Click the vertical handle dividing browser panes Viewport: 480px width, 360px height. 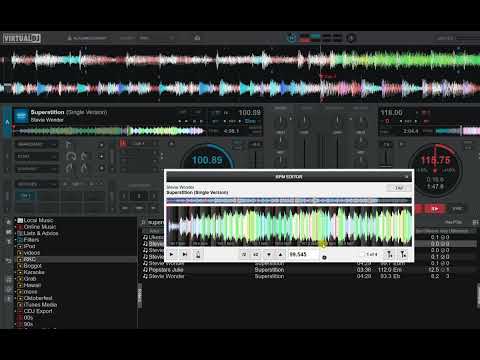[x=140, y=295]
